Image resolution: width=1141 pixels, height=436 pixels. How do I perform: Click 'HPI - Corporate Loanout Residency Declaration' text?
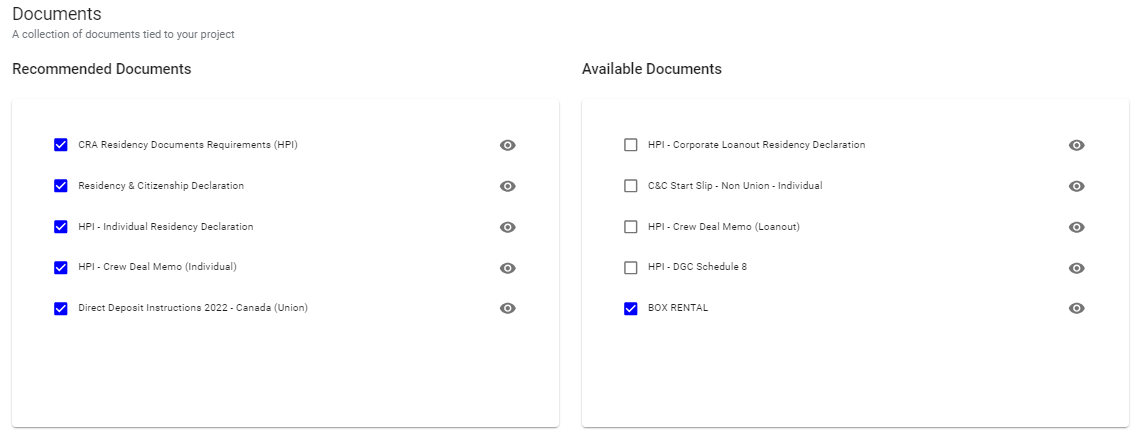coord(757,145)
